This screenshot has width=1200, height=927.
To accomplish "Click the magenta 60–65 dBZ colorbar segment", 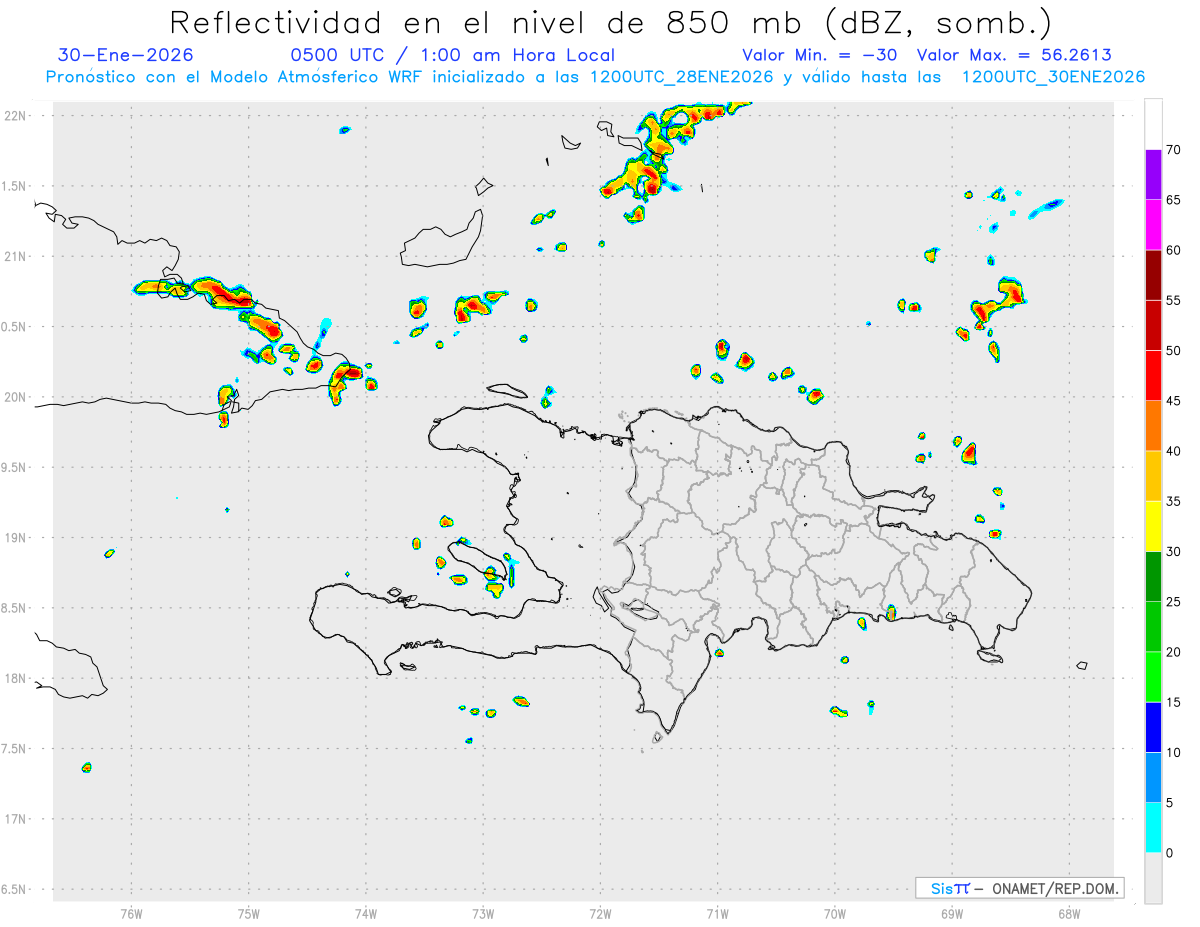I will click(1153, 225).
